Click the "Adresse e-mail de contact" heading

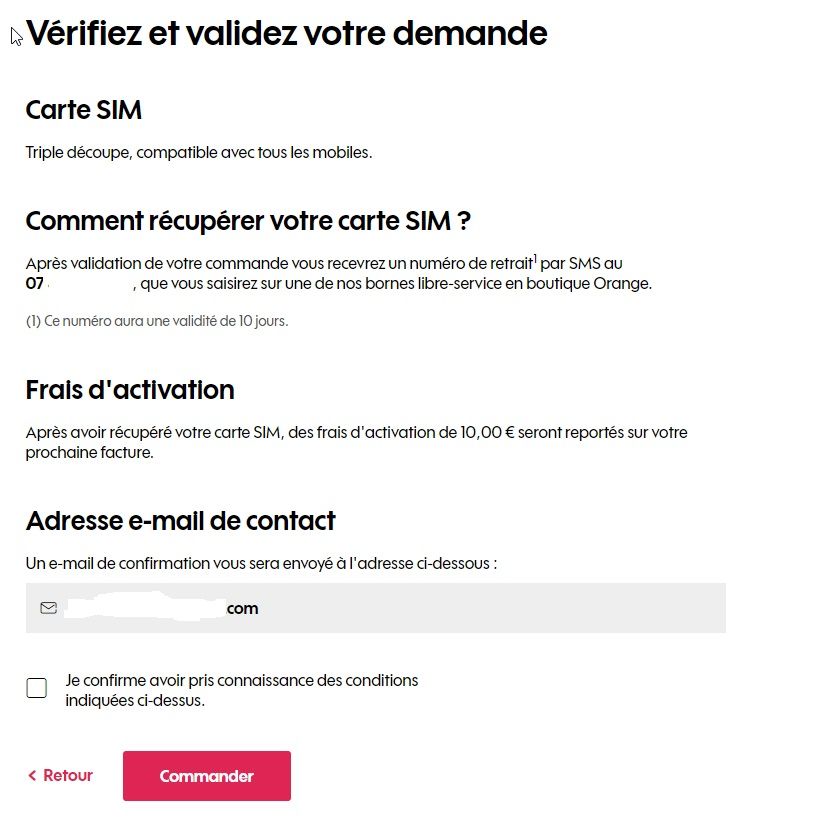tap(181, 521)
